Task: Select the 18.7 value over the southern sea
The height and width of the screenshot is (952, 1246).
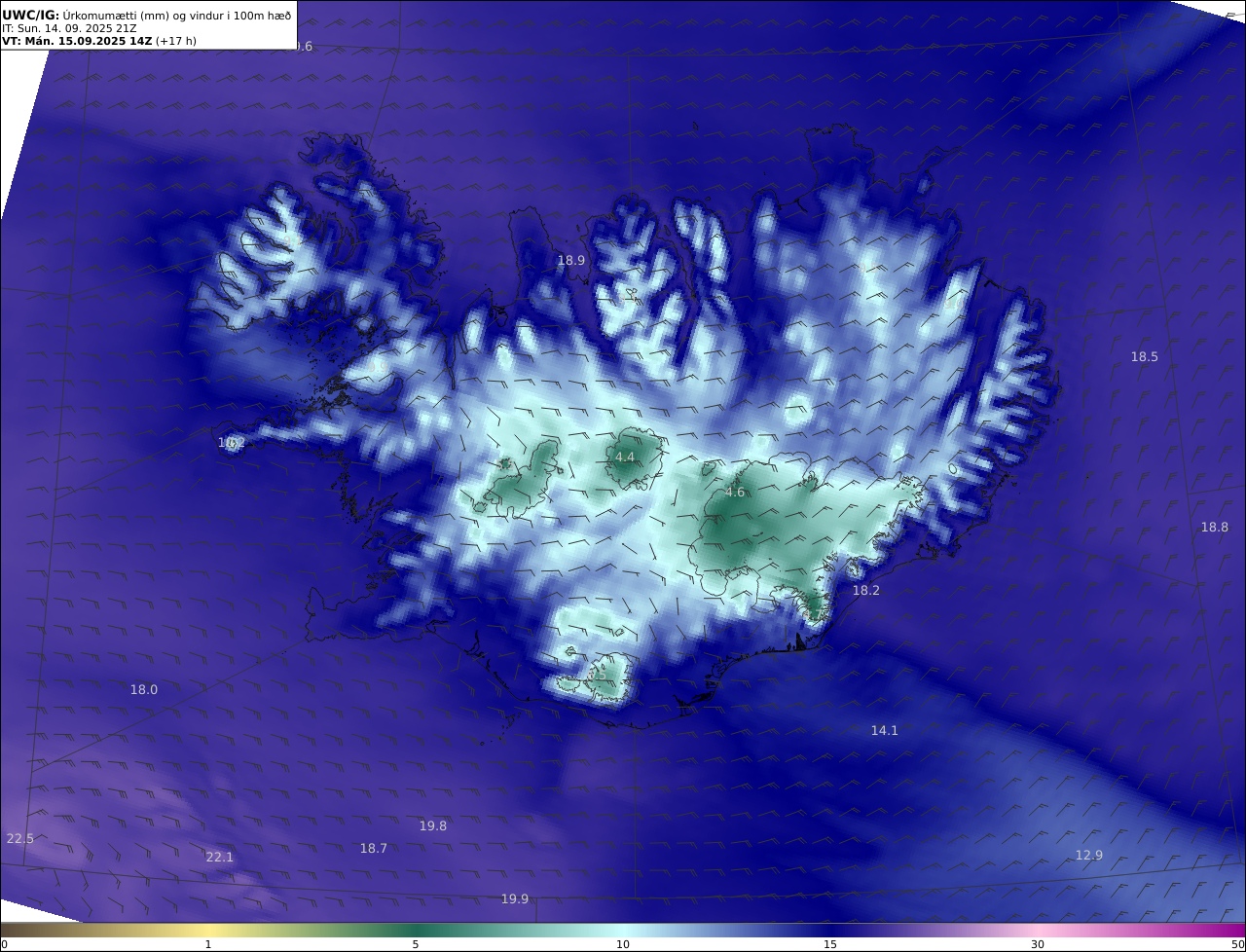Action: click(x=374, y=849)
